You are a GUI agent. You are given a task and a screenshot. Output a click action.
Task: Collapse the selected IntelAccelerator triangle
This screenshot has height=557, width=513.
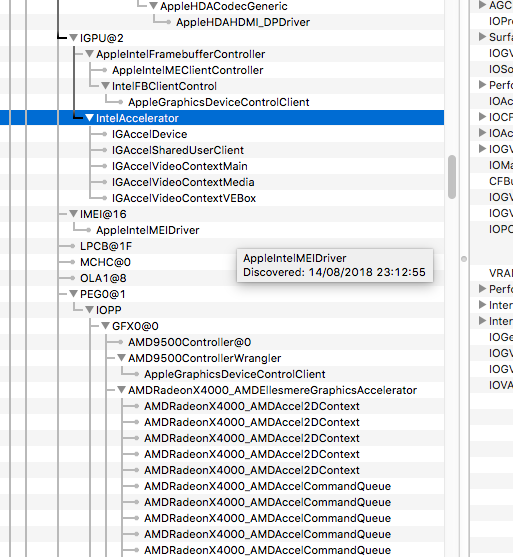tap(90, 118)
